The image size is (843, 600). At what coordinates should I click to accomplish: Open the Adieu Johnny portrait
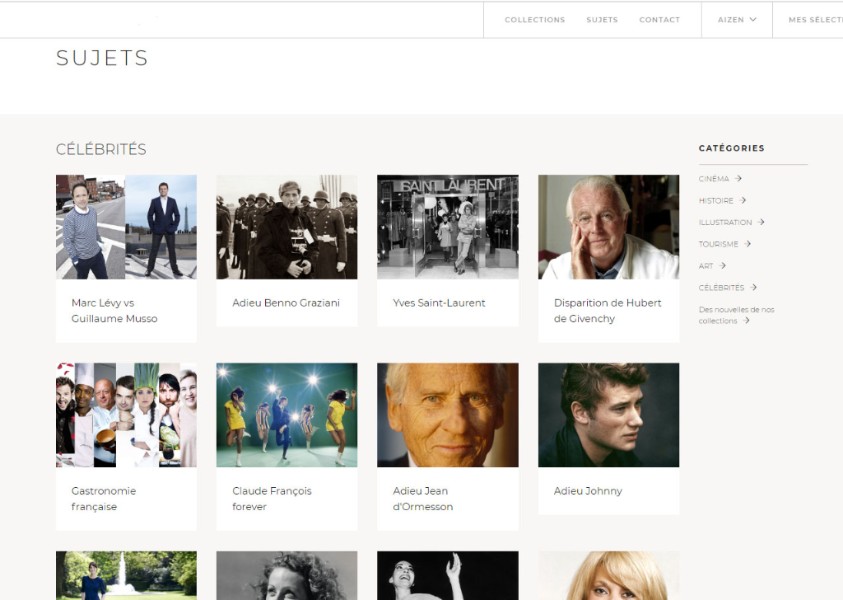tap(609, 415)
